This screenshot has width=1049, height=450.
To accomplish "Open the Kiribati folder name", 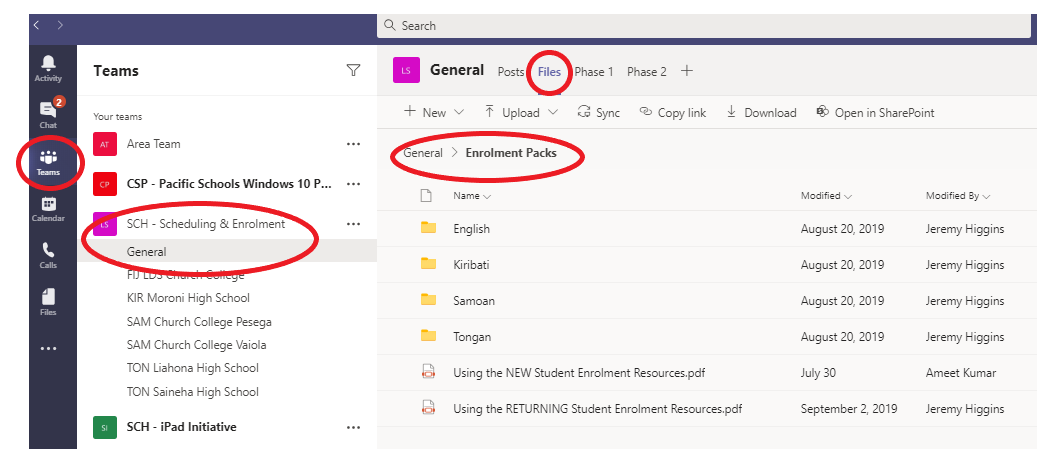I will click(x=471, y=265).
